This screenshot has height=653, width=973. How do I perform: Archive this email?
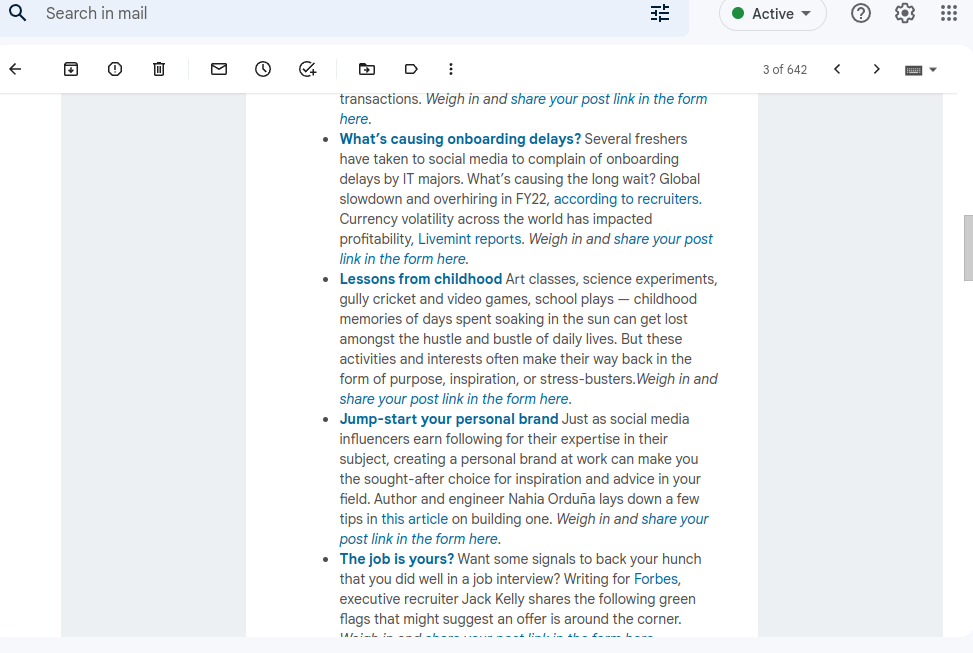71,69
